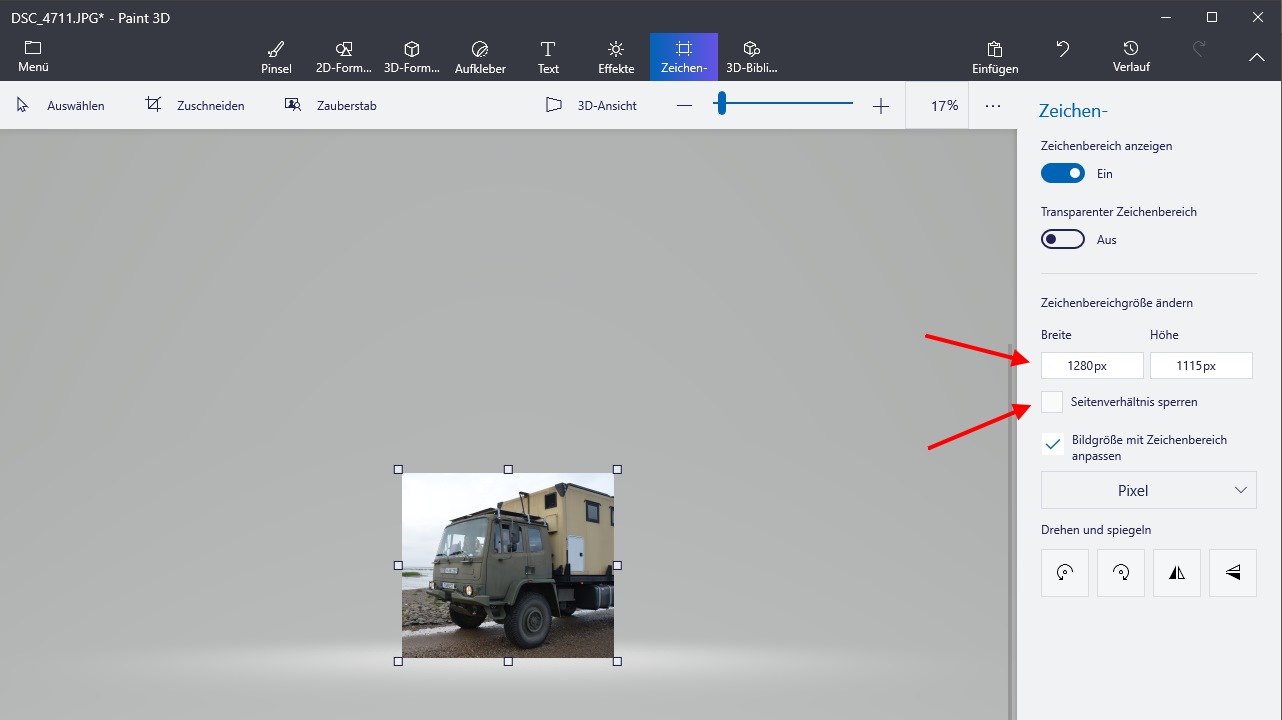Turn off Zeichenbereich anzeigen toggle
Screen dimensions: 1282x720
coord(1062,173)
